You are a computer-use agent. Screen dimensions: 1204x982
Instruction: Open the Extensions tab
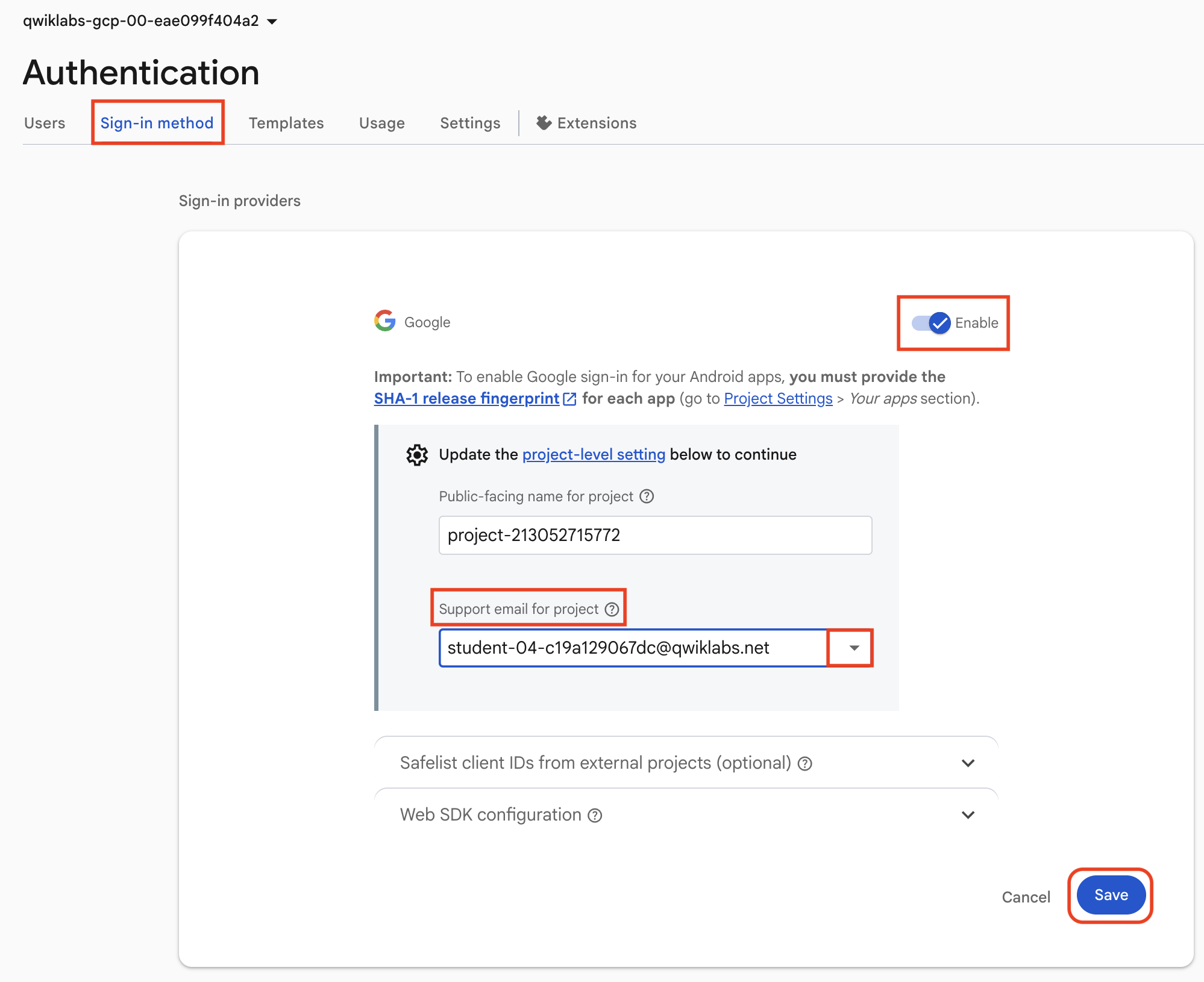pos(586,123)
